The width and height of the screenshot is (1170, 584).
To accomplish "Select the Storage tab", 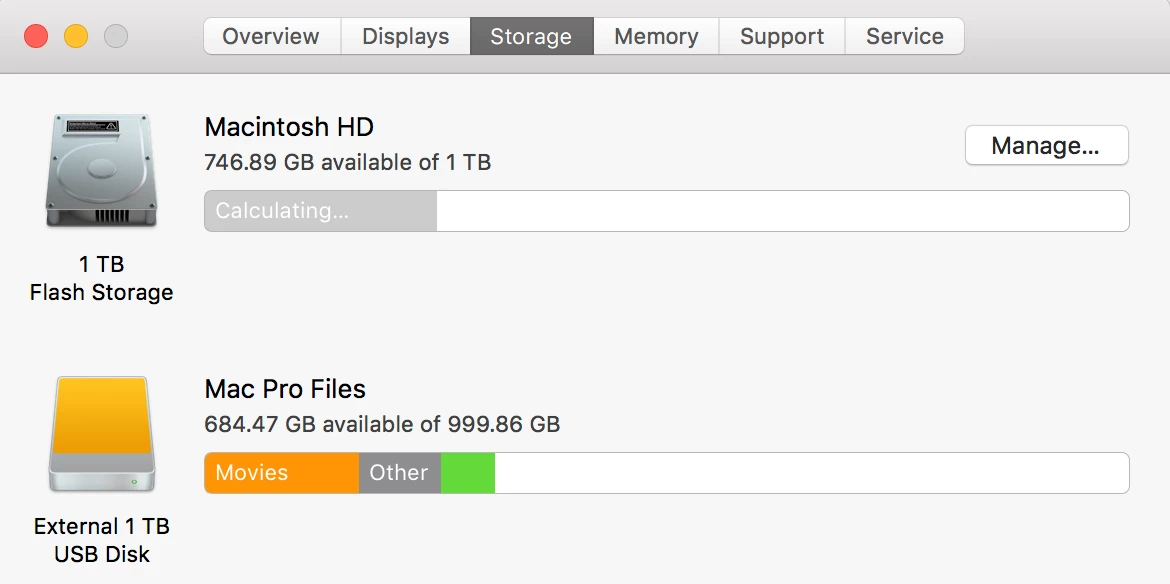I will (531, 37).
